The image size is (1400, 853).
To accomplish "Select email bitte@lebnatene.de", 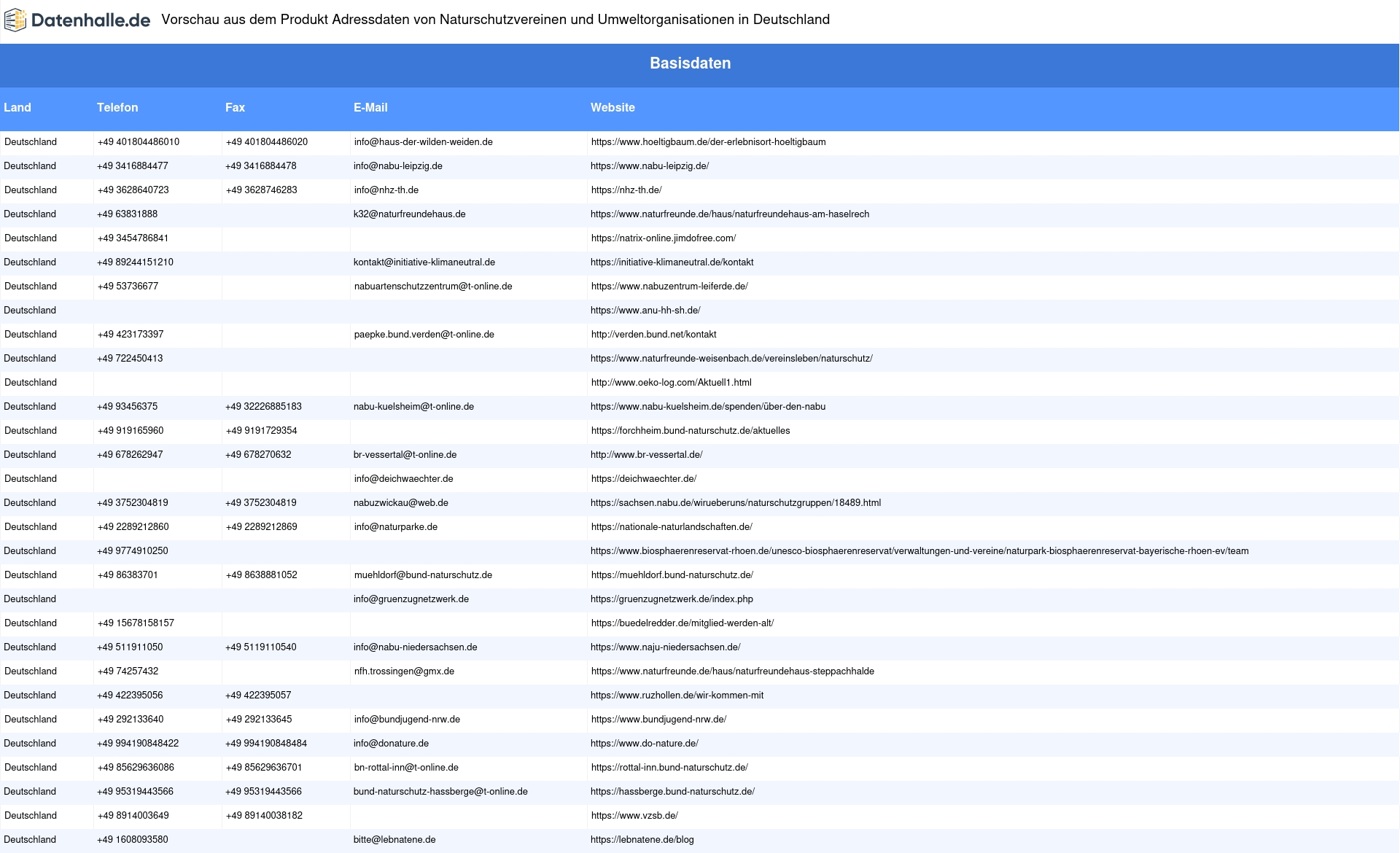I will tap(394, 840).
